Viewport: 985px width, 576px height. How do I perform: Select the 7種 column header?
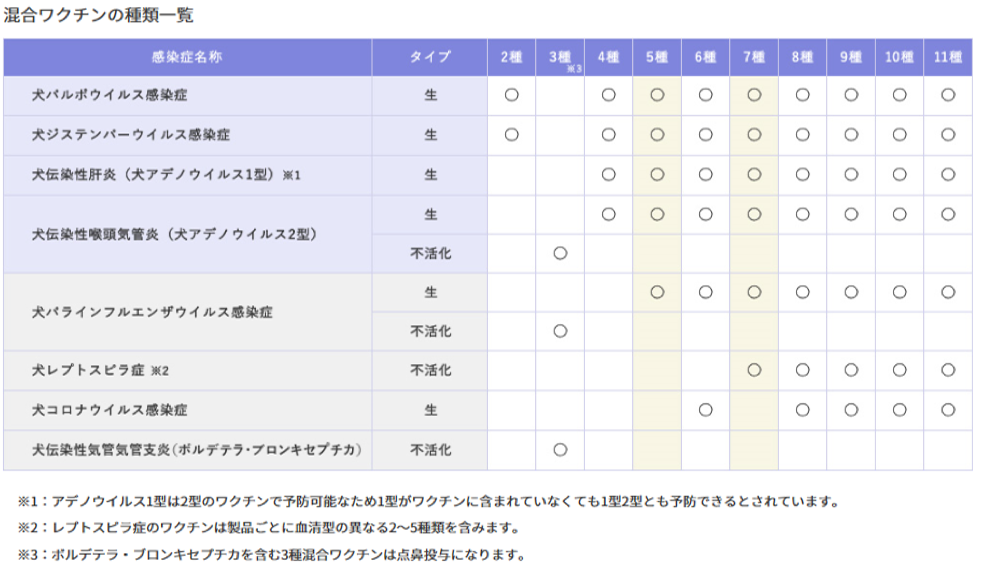click(754, 57)
